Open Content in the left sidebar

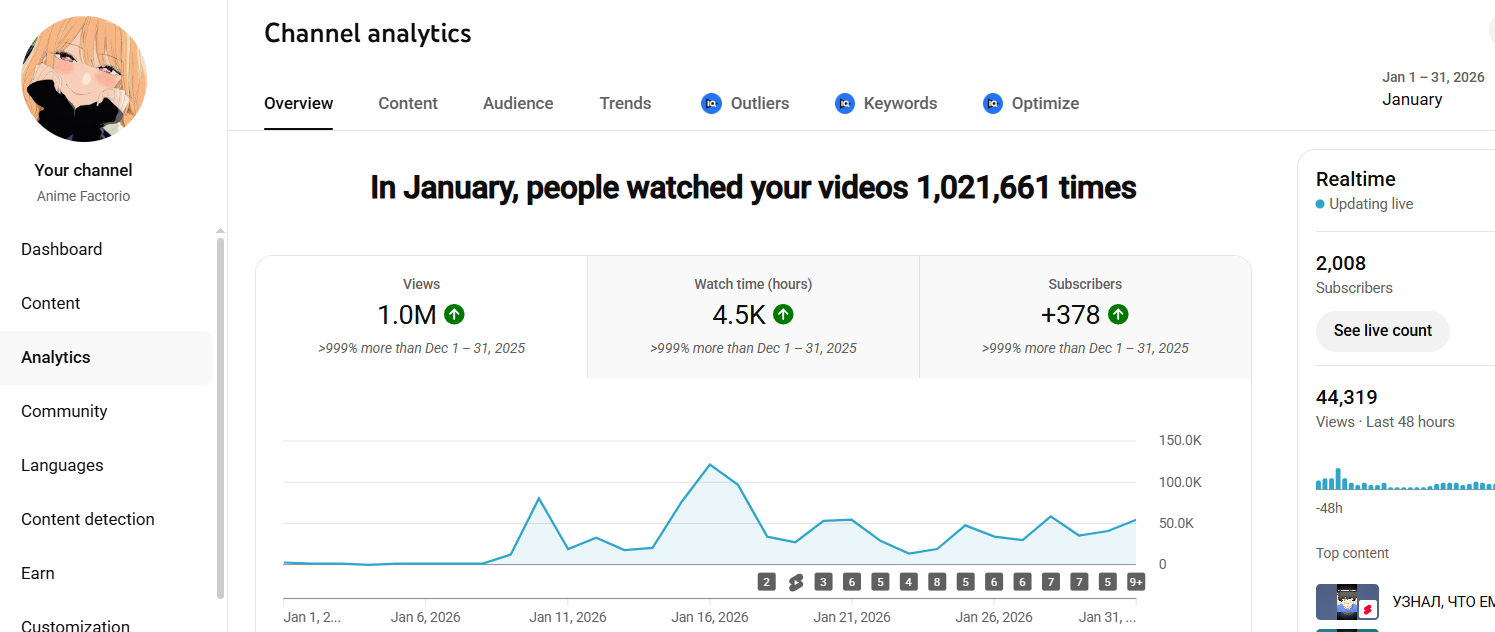[106, 303]
